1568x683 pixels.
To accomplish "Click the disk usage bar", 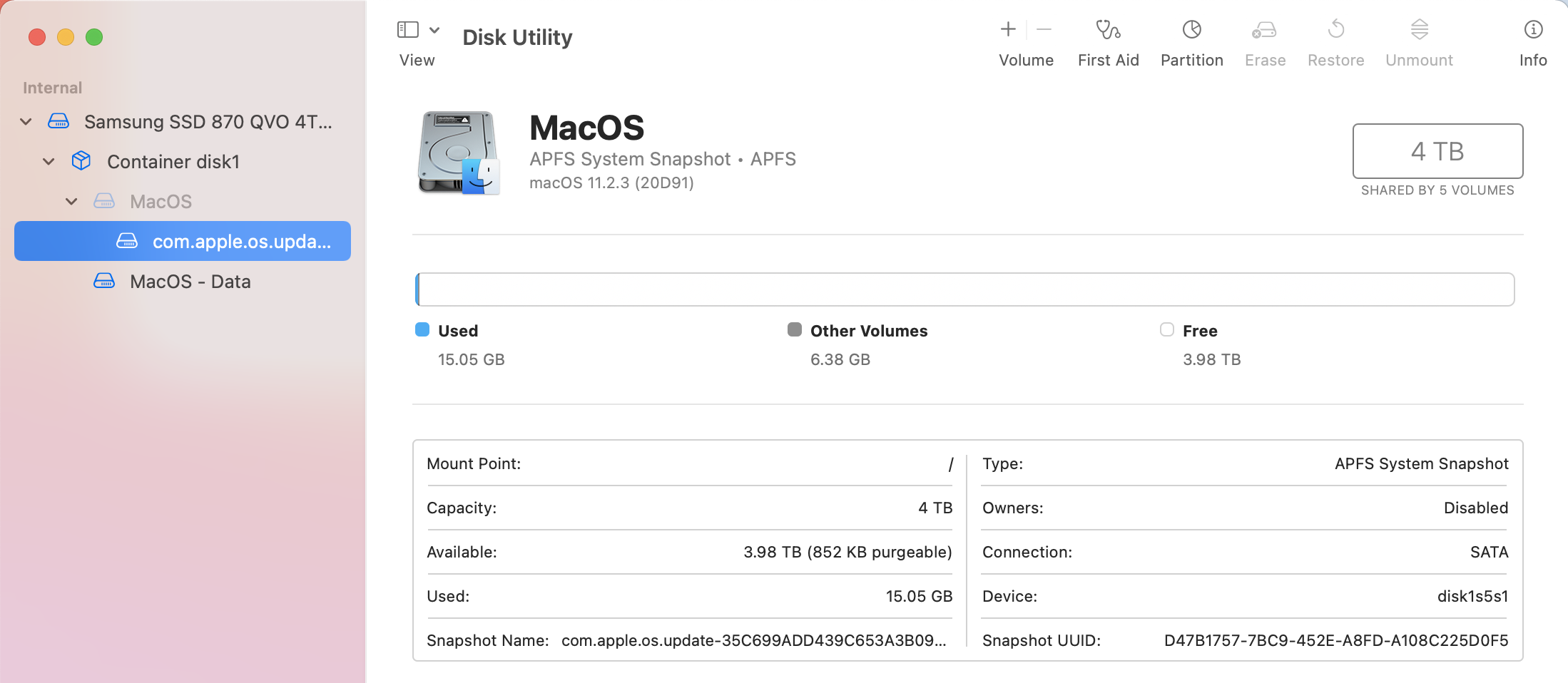I will point(964,289).
